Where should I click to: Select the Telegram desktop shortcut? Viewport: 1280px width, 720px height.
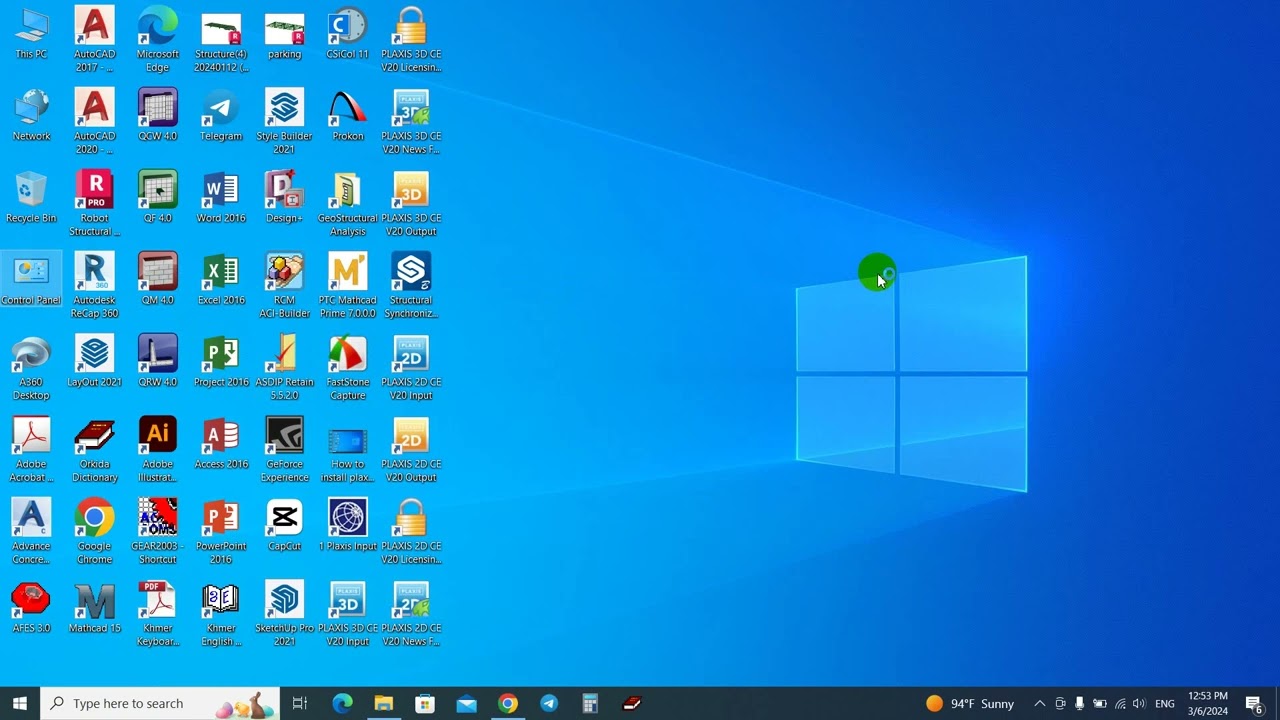click(221, 116)
